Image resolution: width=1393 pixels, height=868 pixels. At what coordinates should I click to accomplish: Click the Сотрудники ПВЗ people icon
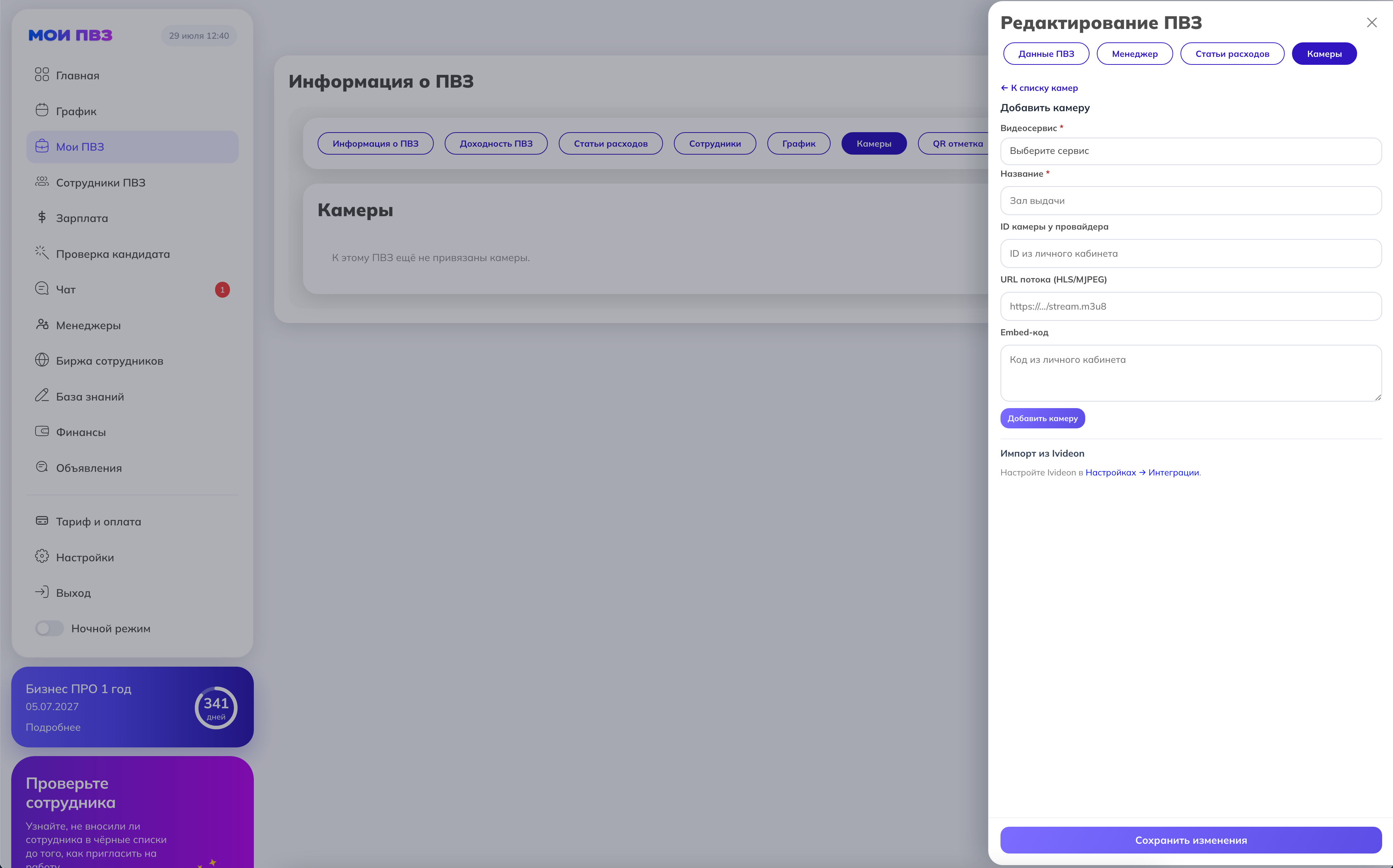tap(42, 181)
